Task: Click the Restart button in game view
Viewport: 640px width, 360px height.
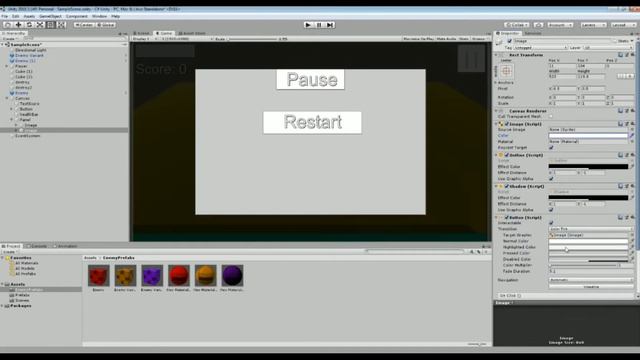Action: pos(312,122)
